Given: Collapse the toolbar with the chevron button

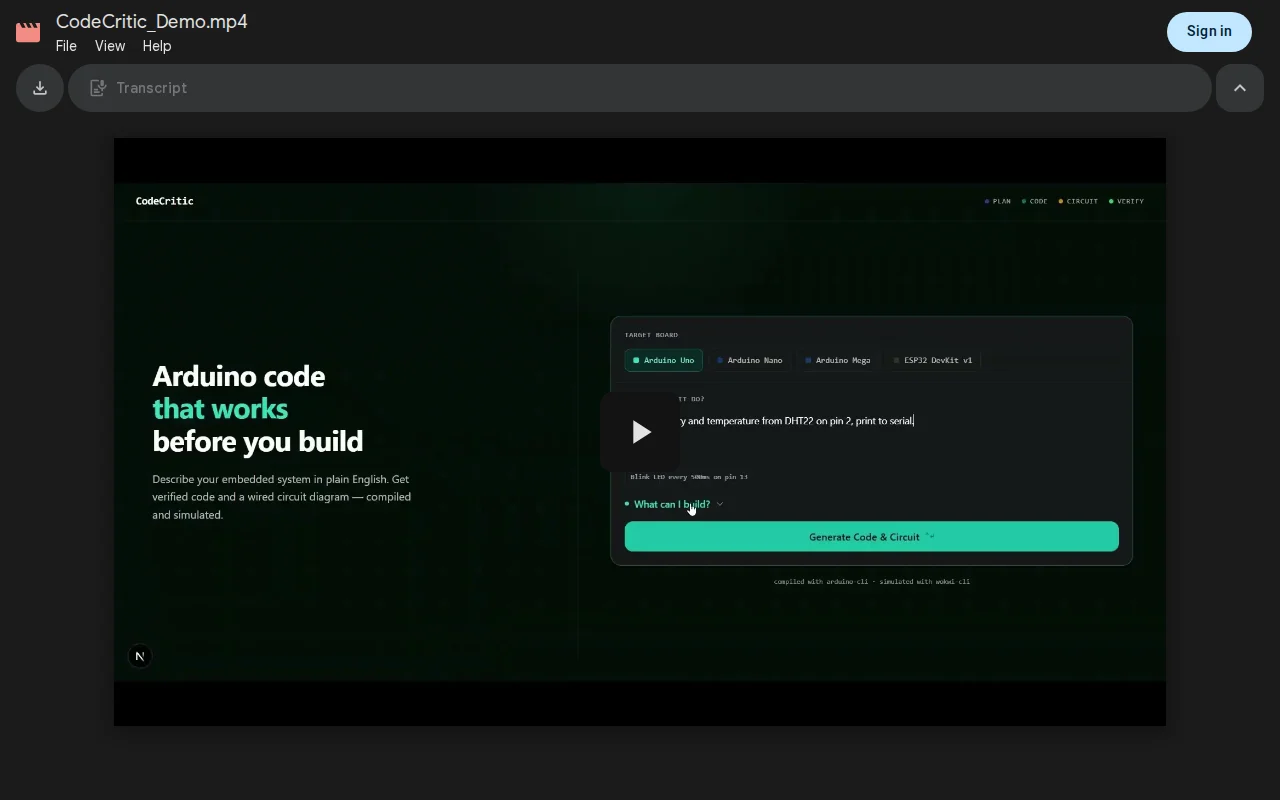Looking at the screenshot, I should coord(1240,88).
